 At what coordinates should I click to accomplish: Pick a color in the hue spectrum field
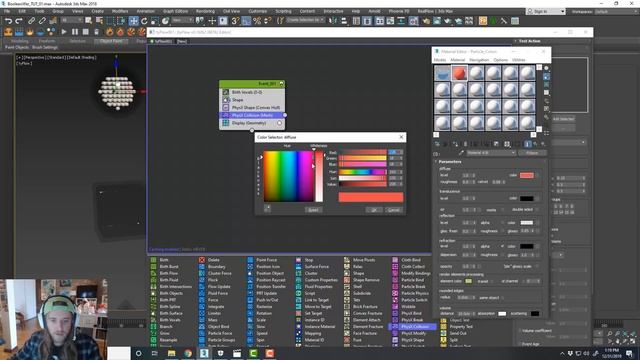pos(288,176)
